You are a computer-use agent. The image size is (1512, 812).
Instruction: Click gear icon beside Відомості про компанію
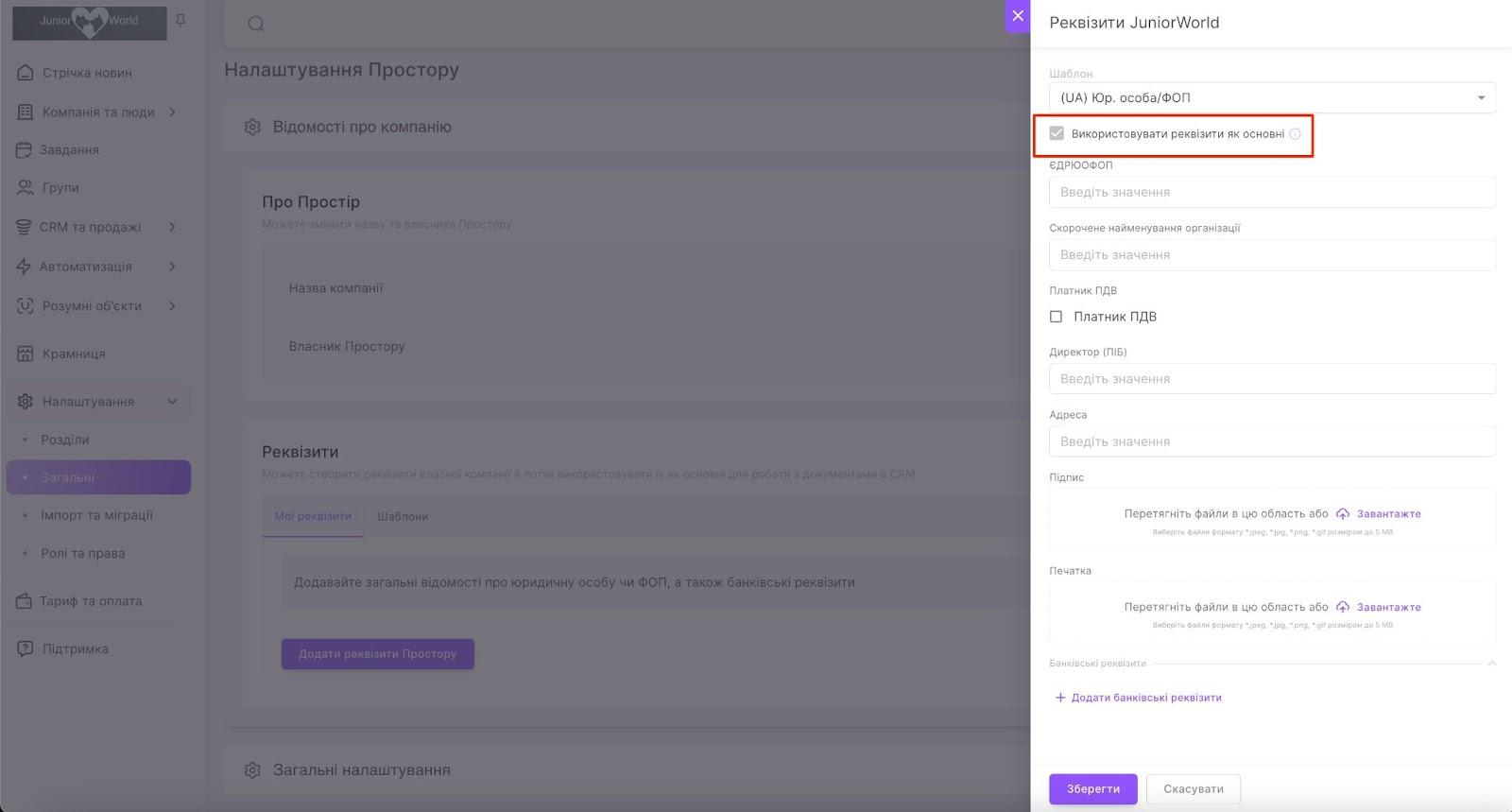click(x=252, y=127)
